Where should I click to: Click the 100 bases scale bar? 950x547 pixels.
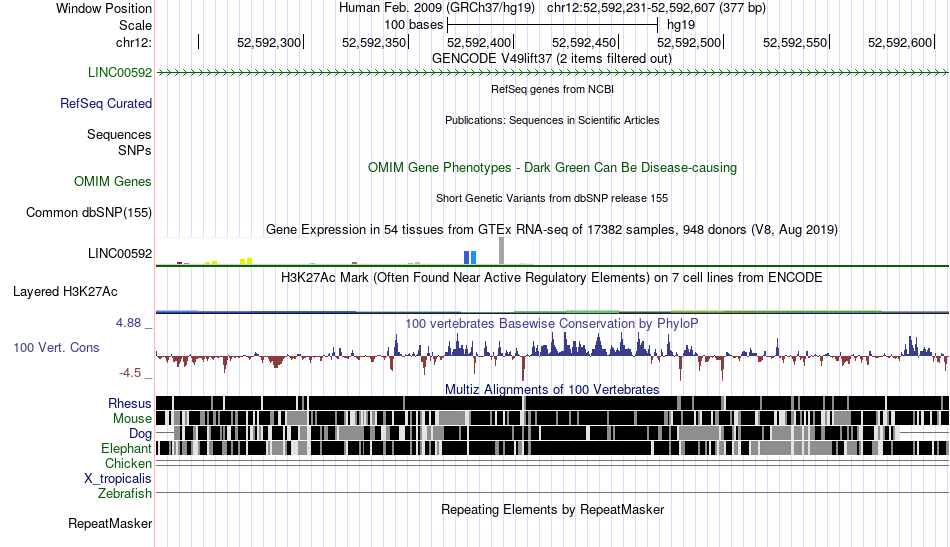(x=552, y=25)
